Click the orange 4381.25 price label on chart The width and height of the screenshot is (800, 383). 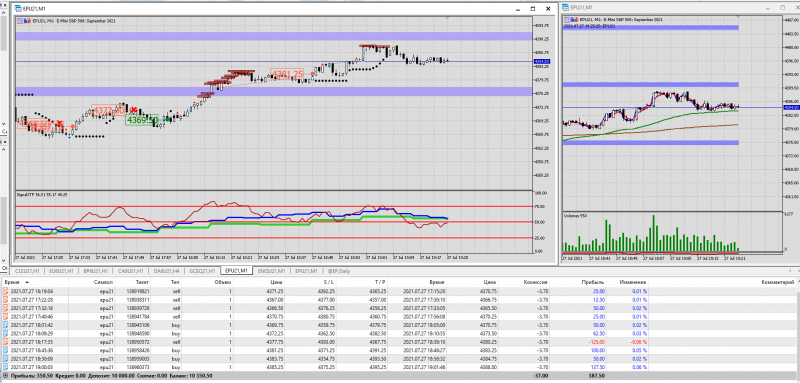(287, 74)
